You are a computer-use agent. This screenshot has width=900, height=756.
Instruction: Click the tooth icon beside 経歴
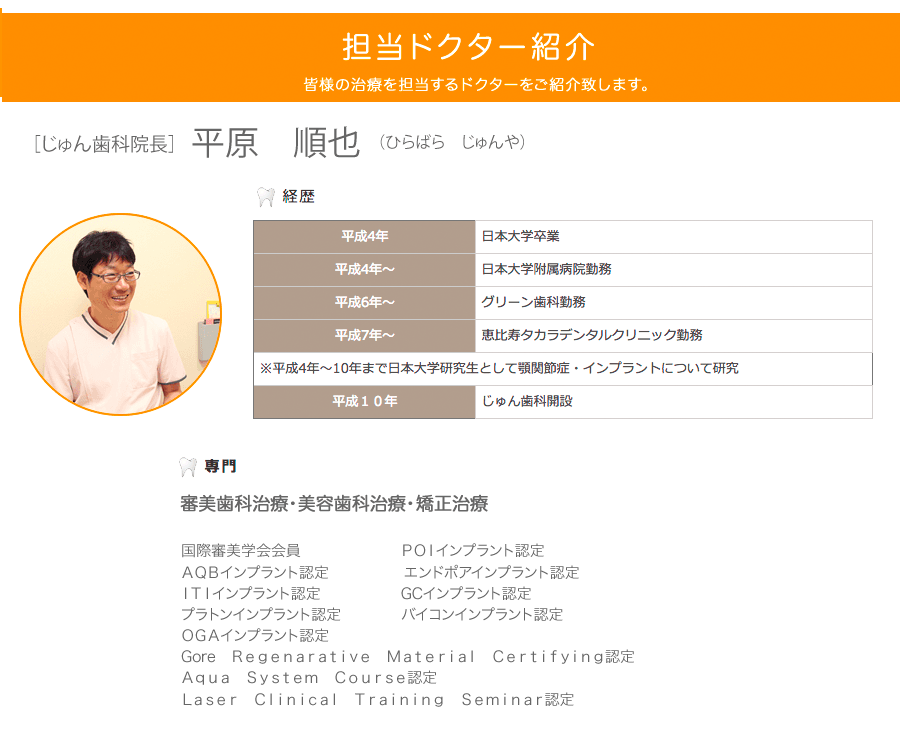265,196
